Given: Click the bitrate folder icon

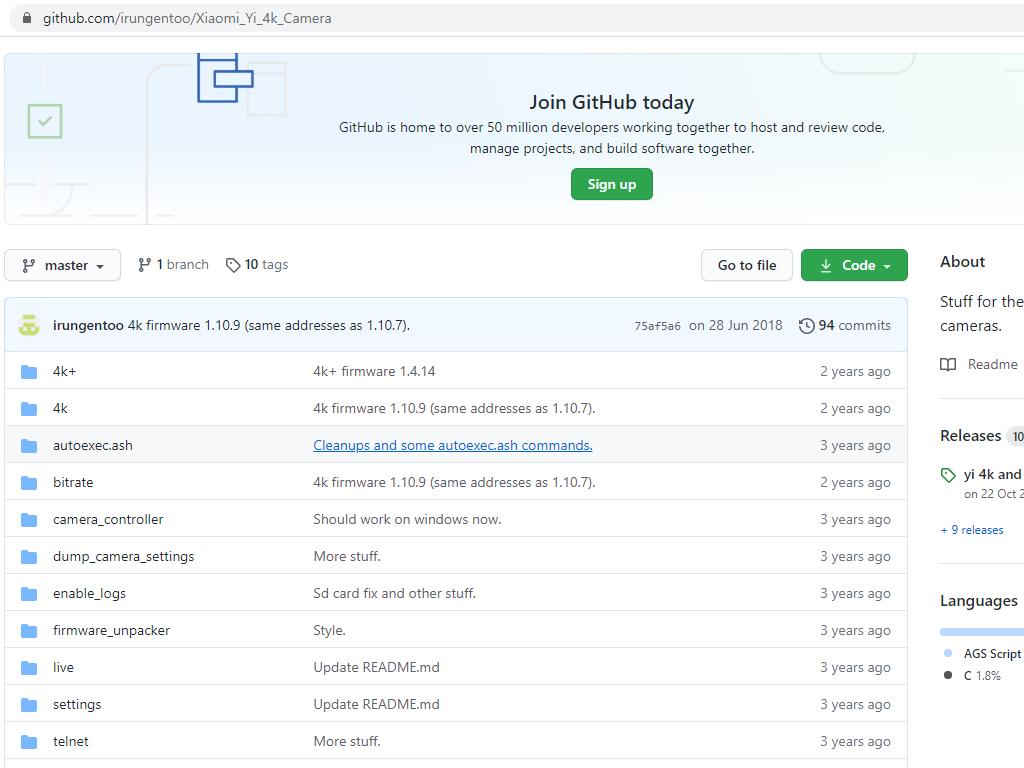Looking at the screenshot, I should point(29,483).
